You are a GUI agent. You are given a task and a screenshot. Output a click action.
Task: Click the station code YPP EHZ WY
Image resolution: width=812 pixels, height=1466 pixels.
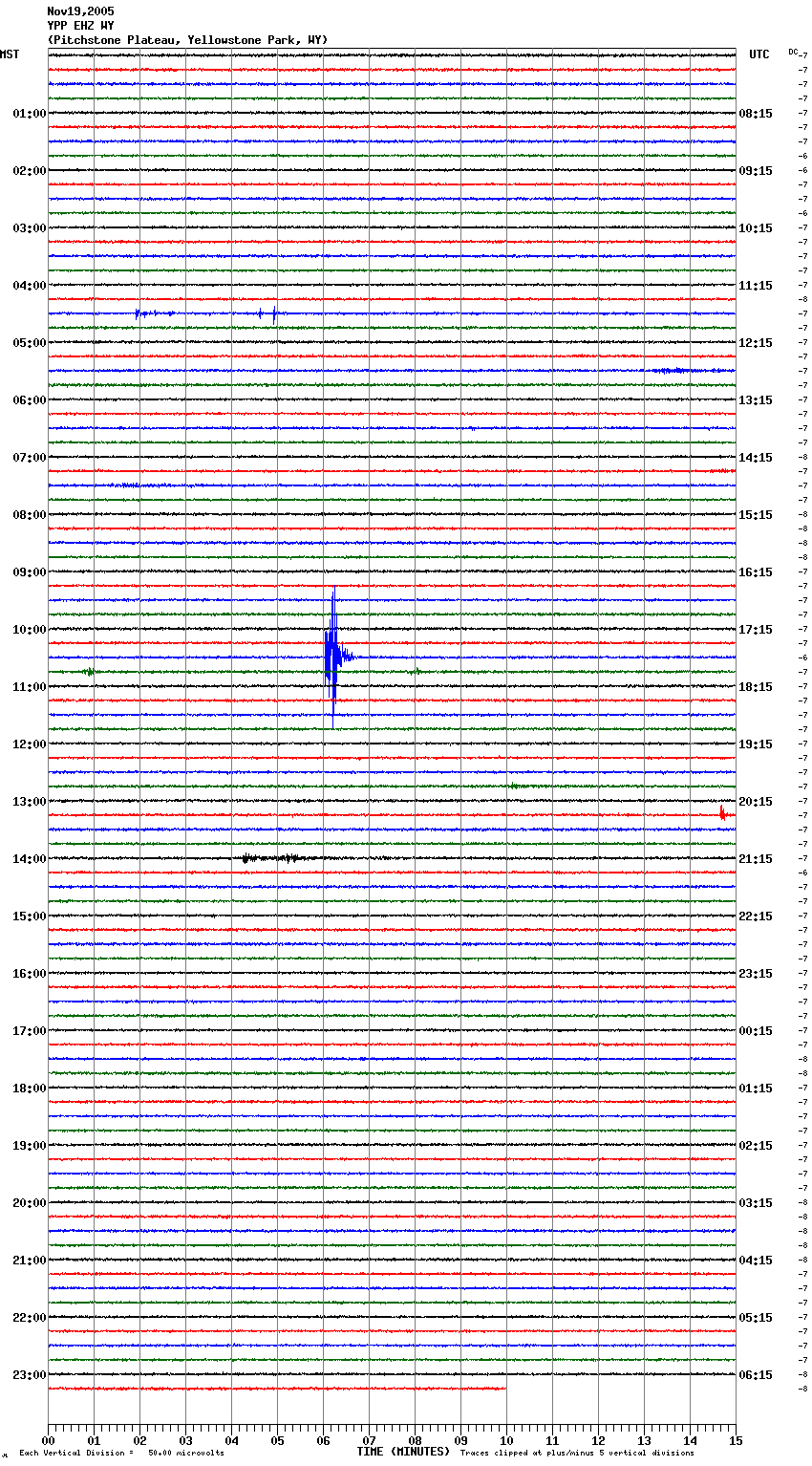(80, 26)
